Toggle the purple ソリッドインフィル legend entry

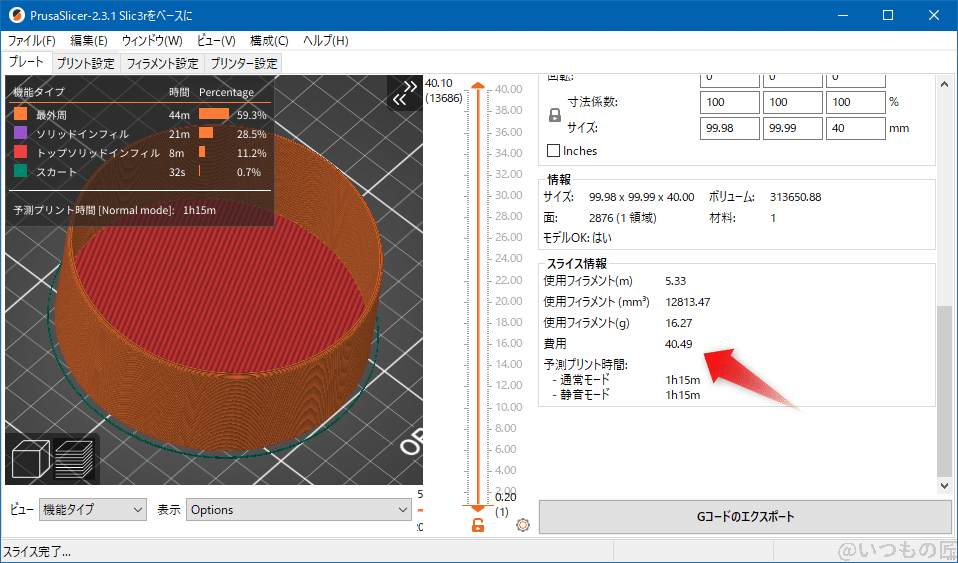pyautogui.click(x=21, y=134)
